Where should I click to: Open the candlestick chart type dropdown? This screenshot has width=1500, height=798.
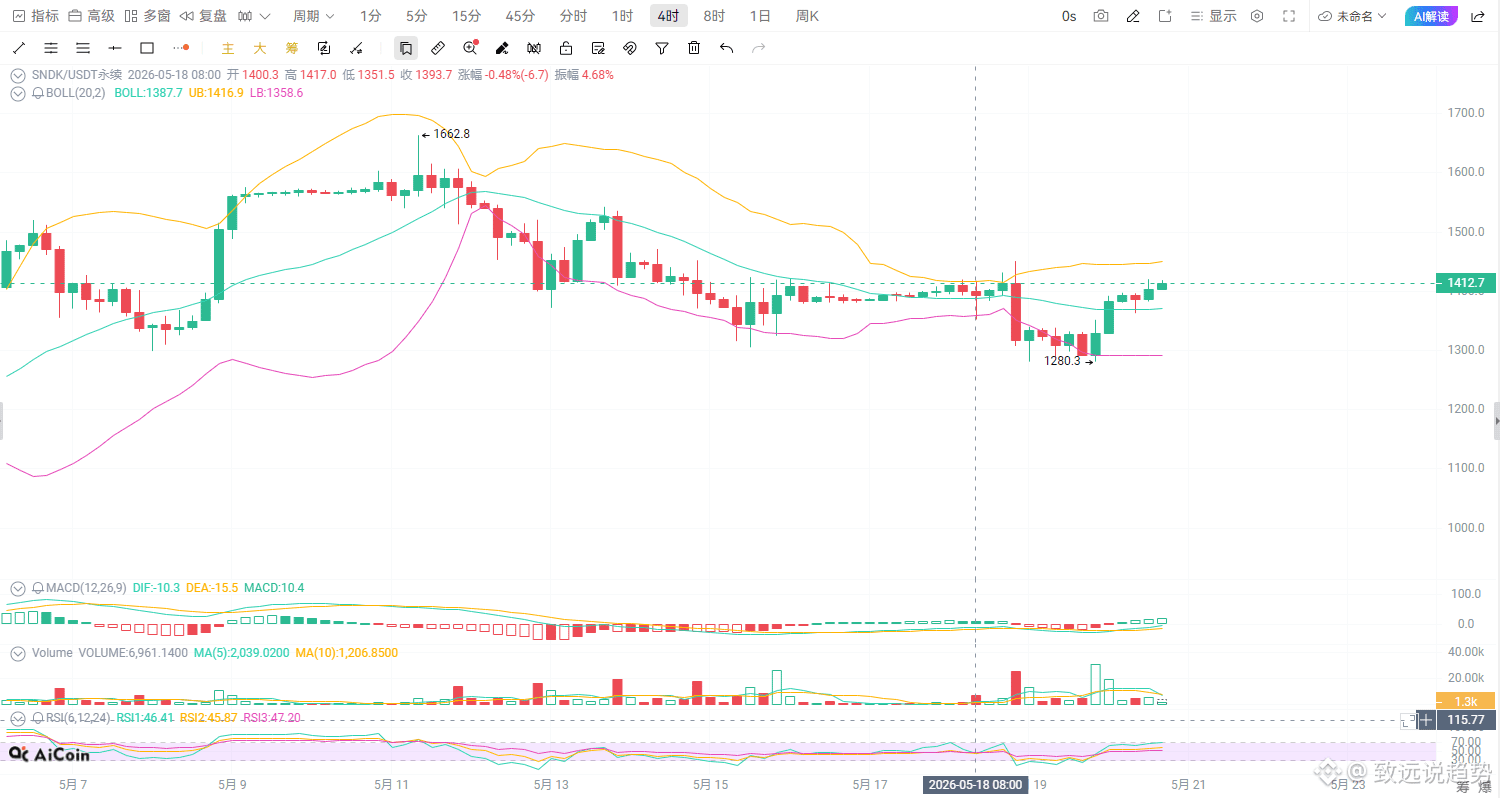click(x=254, y=16)
